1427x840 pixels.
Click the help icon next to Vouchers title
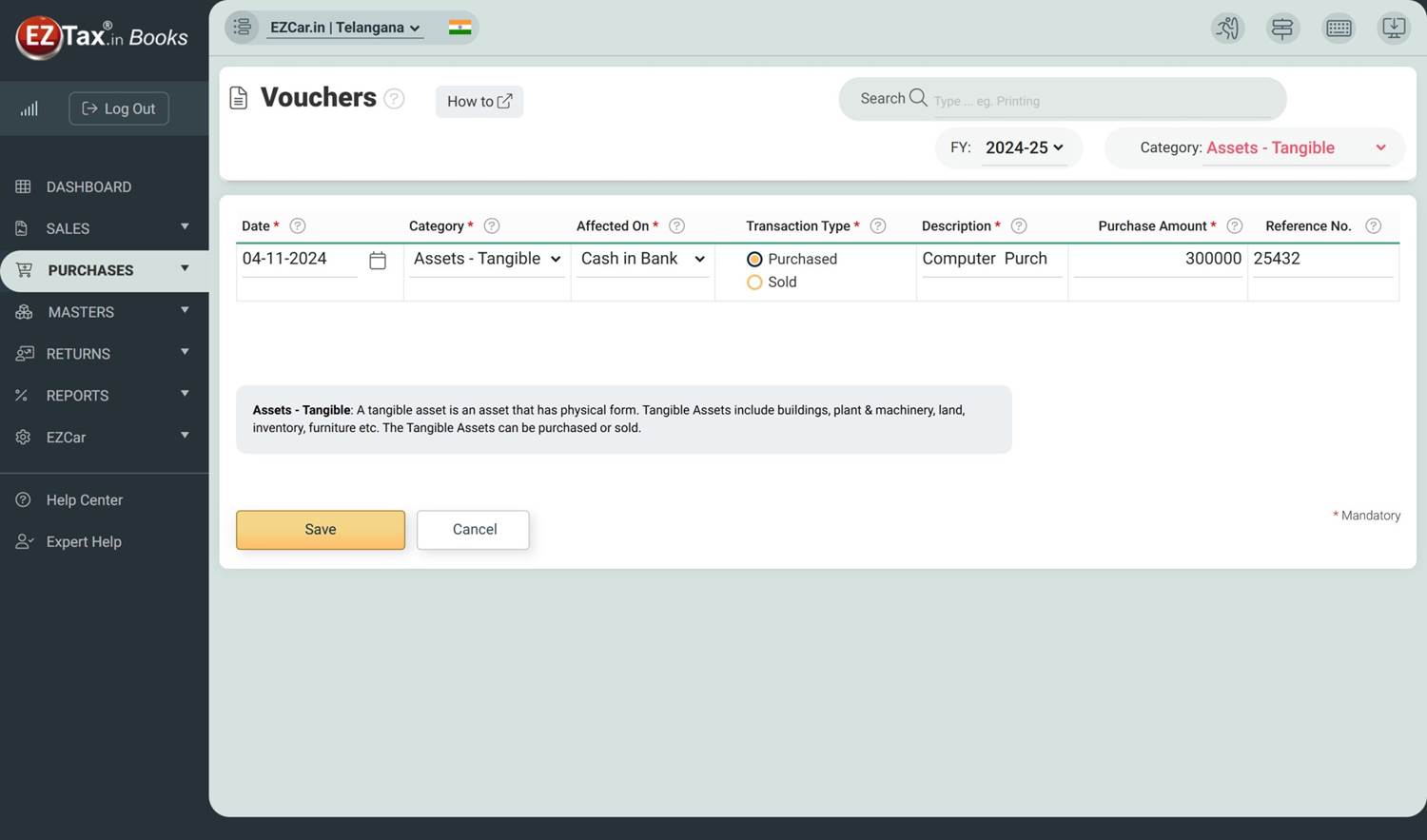click(394, 98)
